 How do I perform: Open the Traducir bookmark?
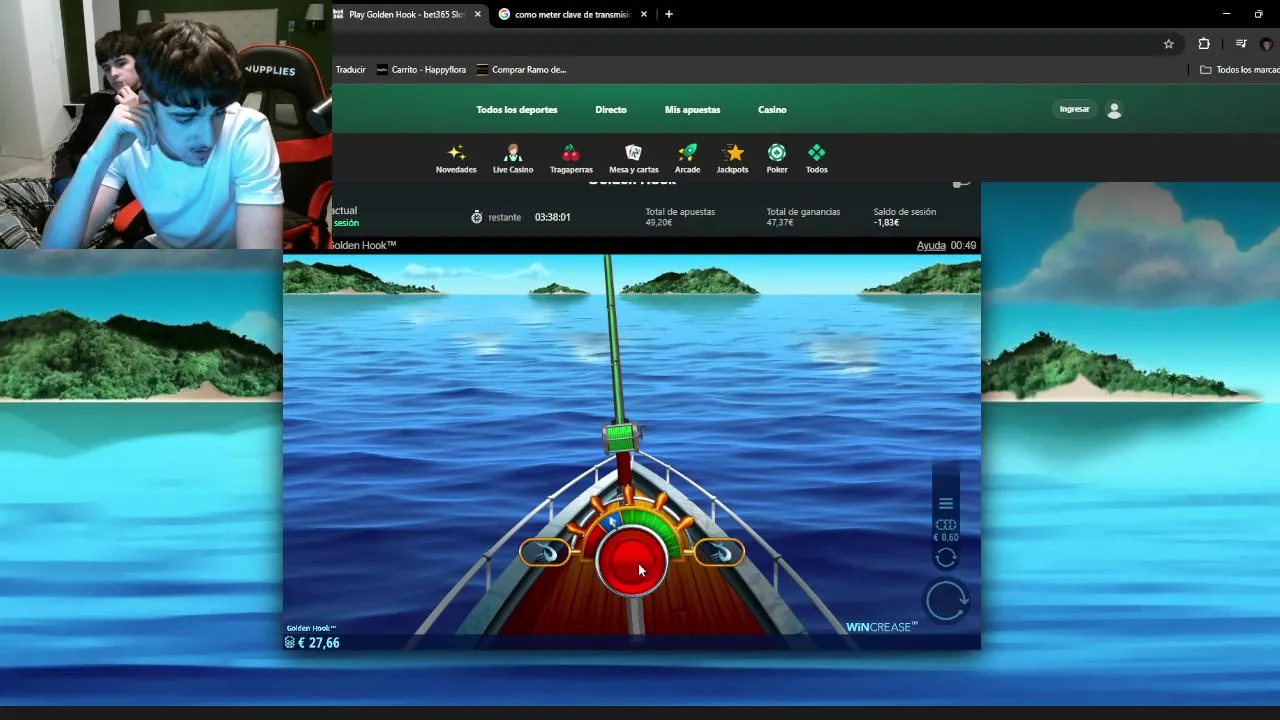[x=350, y=70]
